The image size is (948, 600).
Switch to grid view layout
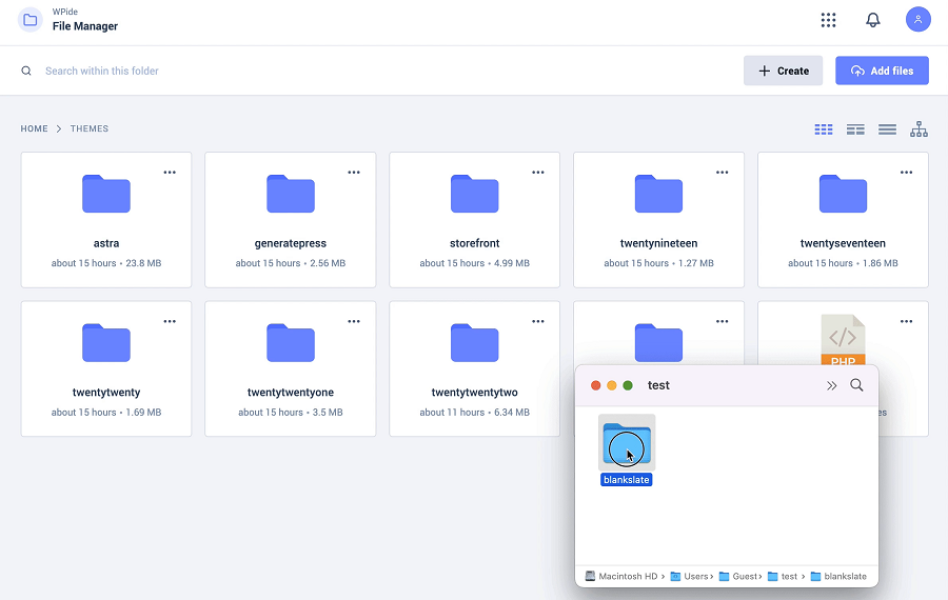click(x=823, y=129)
